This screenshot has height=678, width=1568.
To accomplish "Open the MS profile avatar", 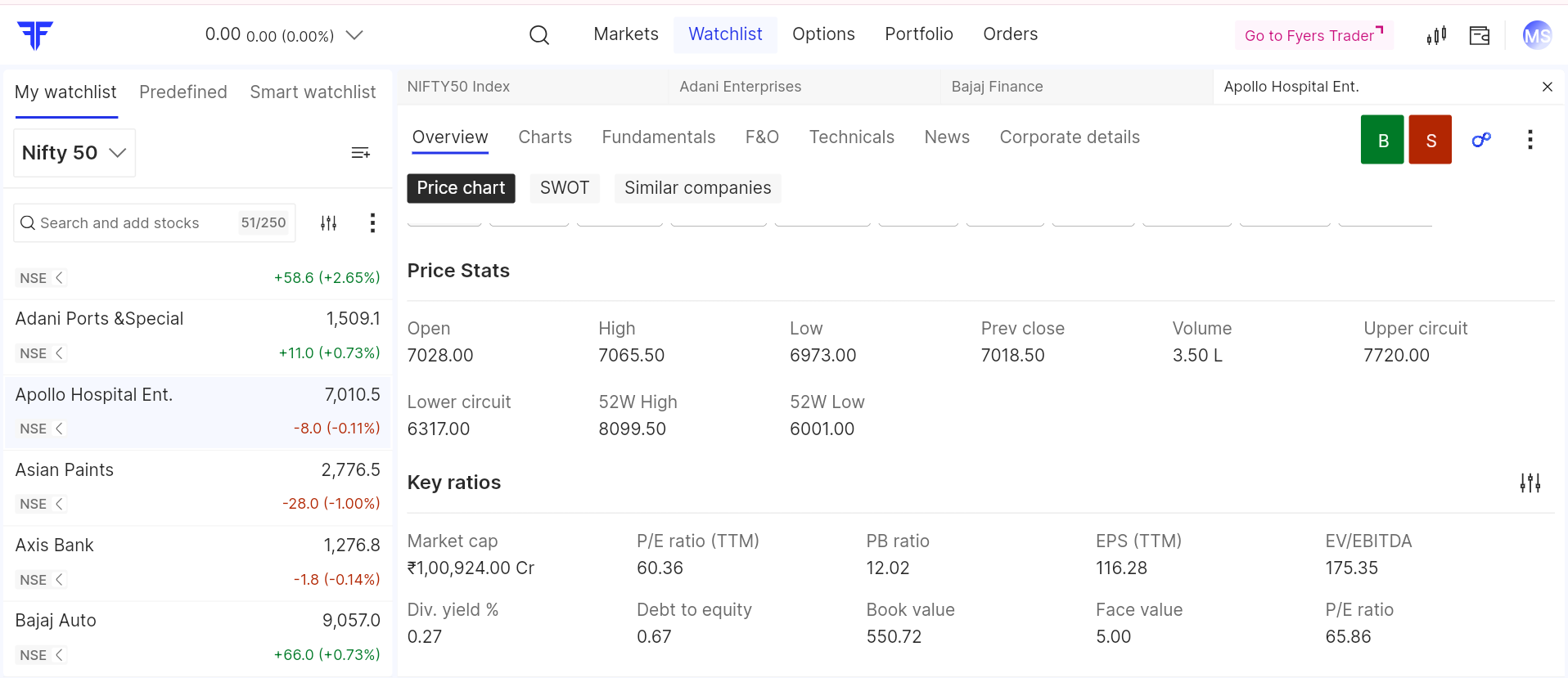I will [x=1536, y=36].
